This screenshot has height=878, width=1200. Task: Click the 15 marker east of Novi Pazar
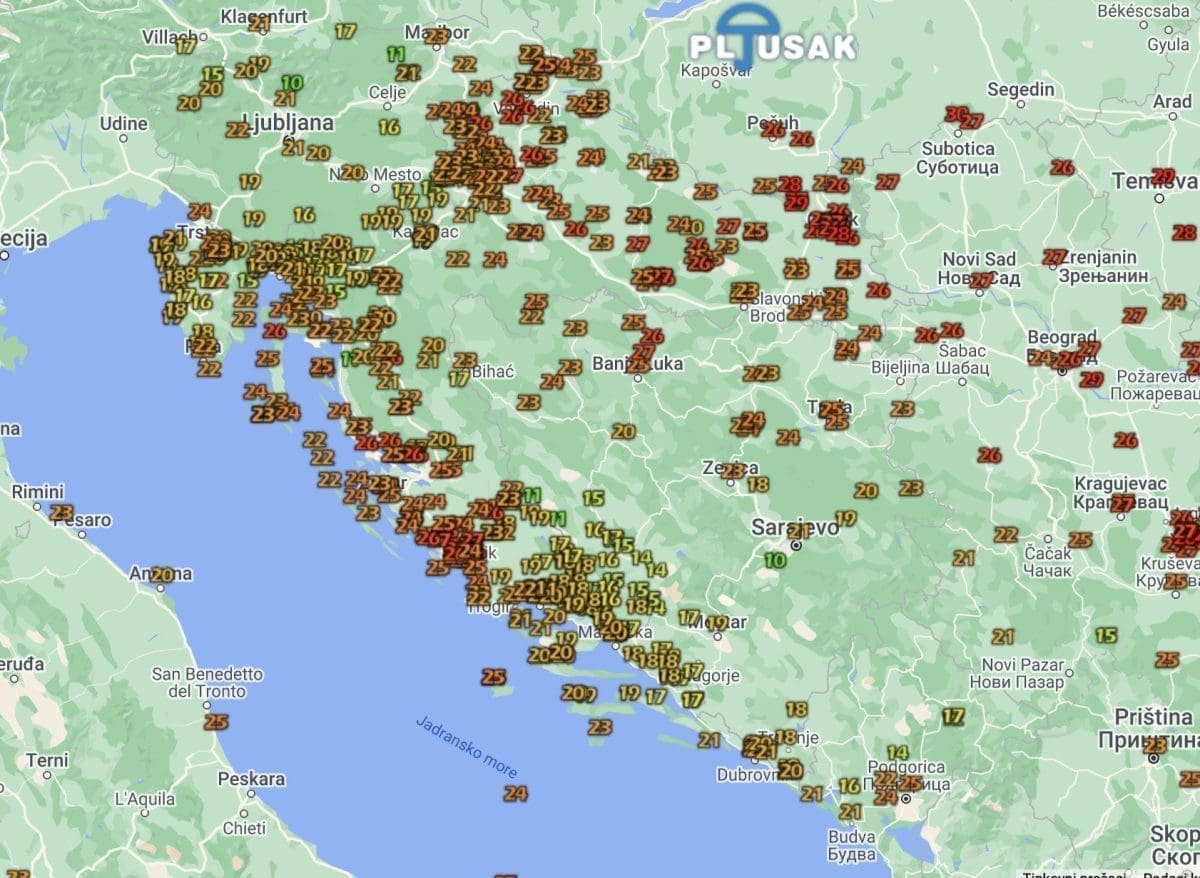point(1106,635)
